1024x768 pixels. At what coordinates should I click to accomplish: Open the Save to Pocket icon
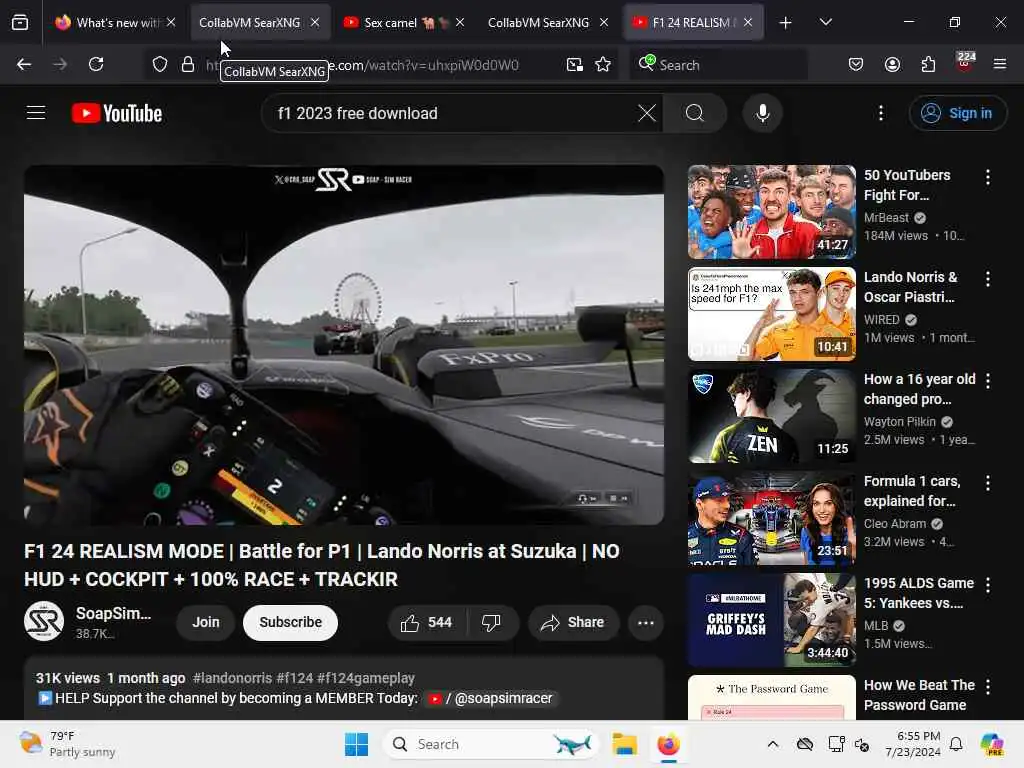click(x=856, y=64)
